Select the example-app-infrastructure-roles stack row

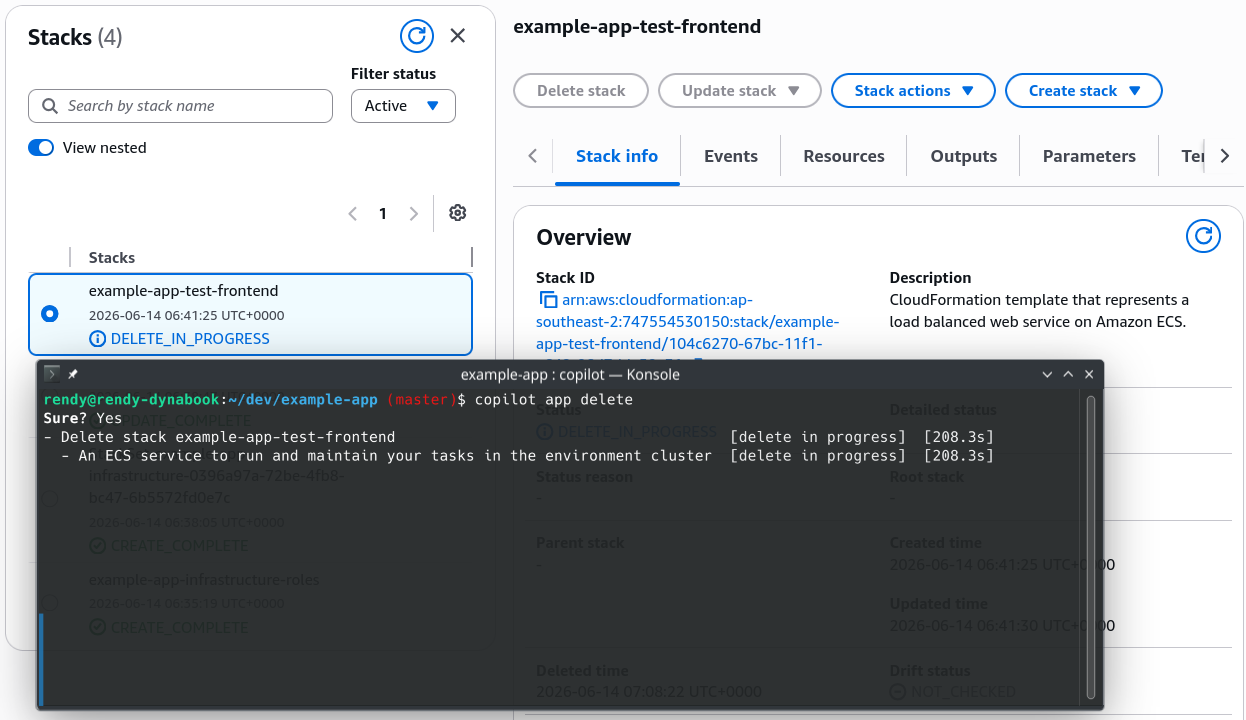tap(250, 603)
